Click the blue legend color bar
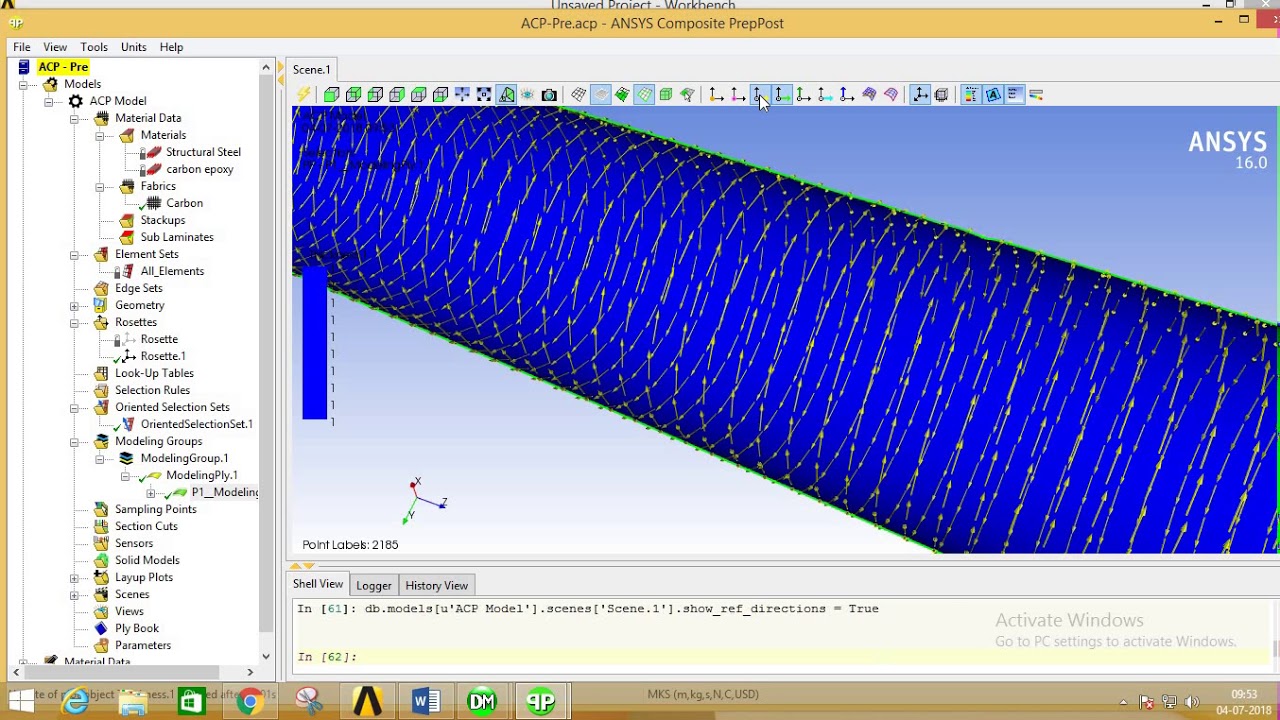 pyautogui.click(x=314, y=342)
